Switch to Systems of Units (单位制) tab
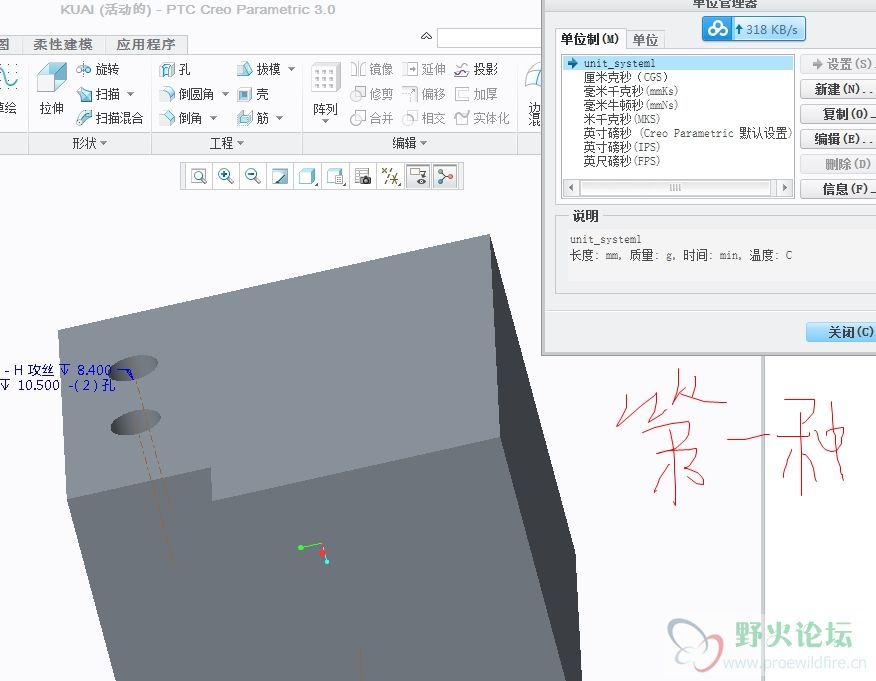Screen dimensions: 876x681 point(590,39)
